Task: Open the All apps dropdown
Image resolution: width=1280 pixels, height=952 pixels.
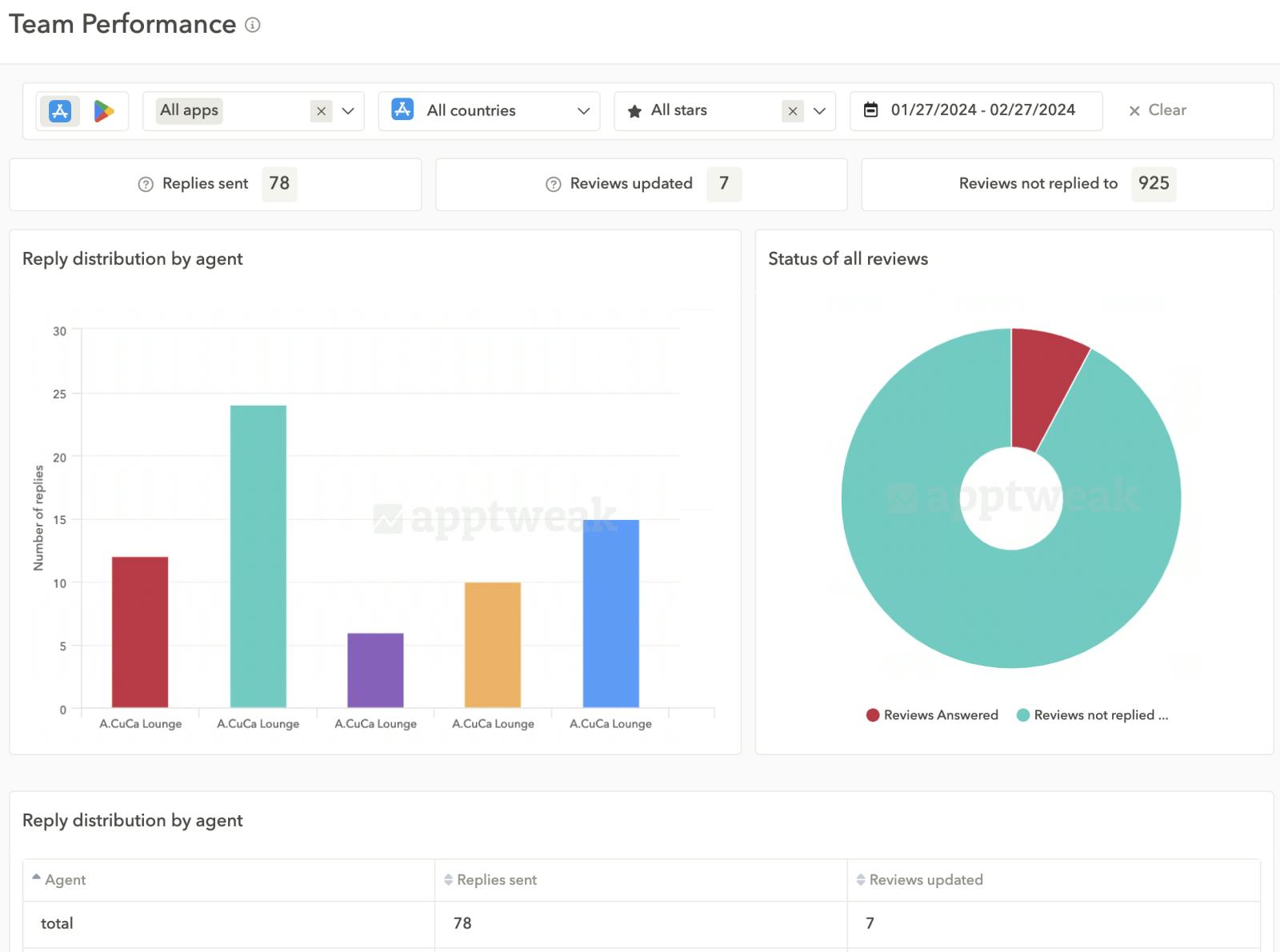Action: pyautogui.click(x=347, y=110)
